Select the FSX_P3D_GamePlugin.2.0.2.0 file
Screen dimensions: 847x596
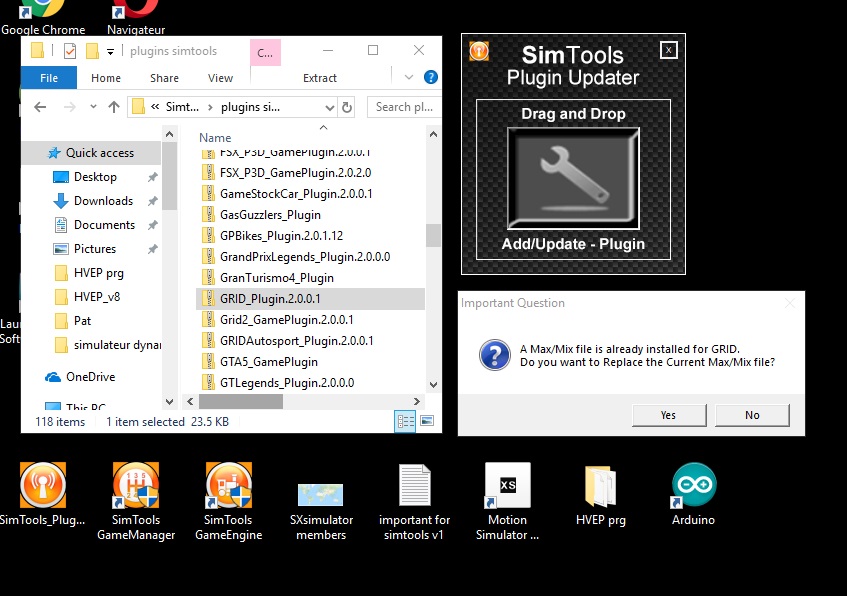click(295, 173)
